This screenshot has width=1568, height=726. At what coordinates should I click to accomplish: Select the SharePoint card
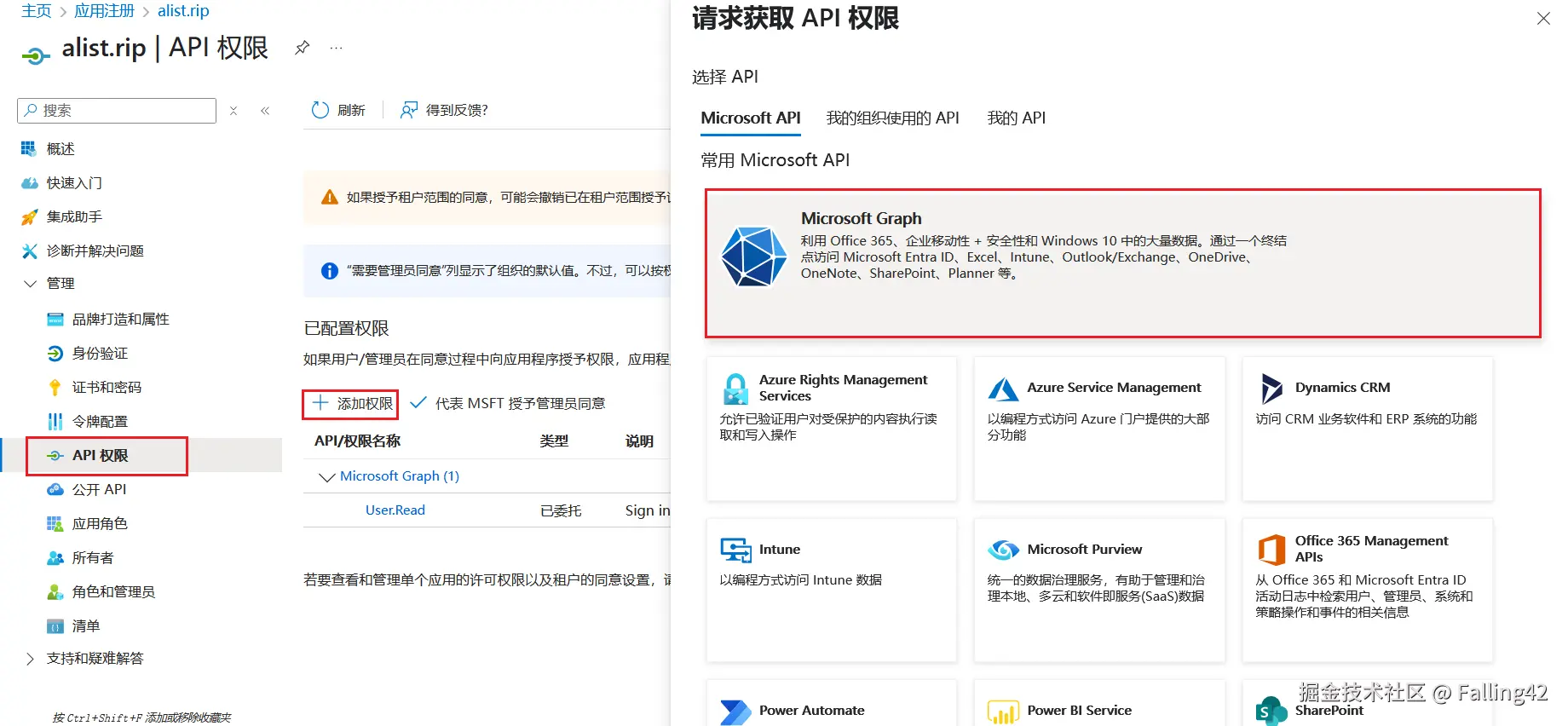[1368, 704]
